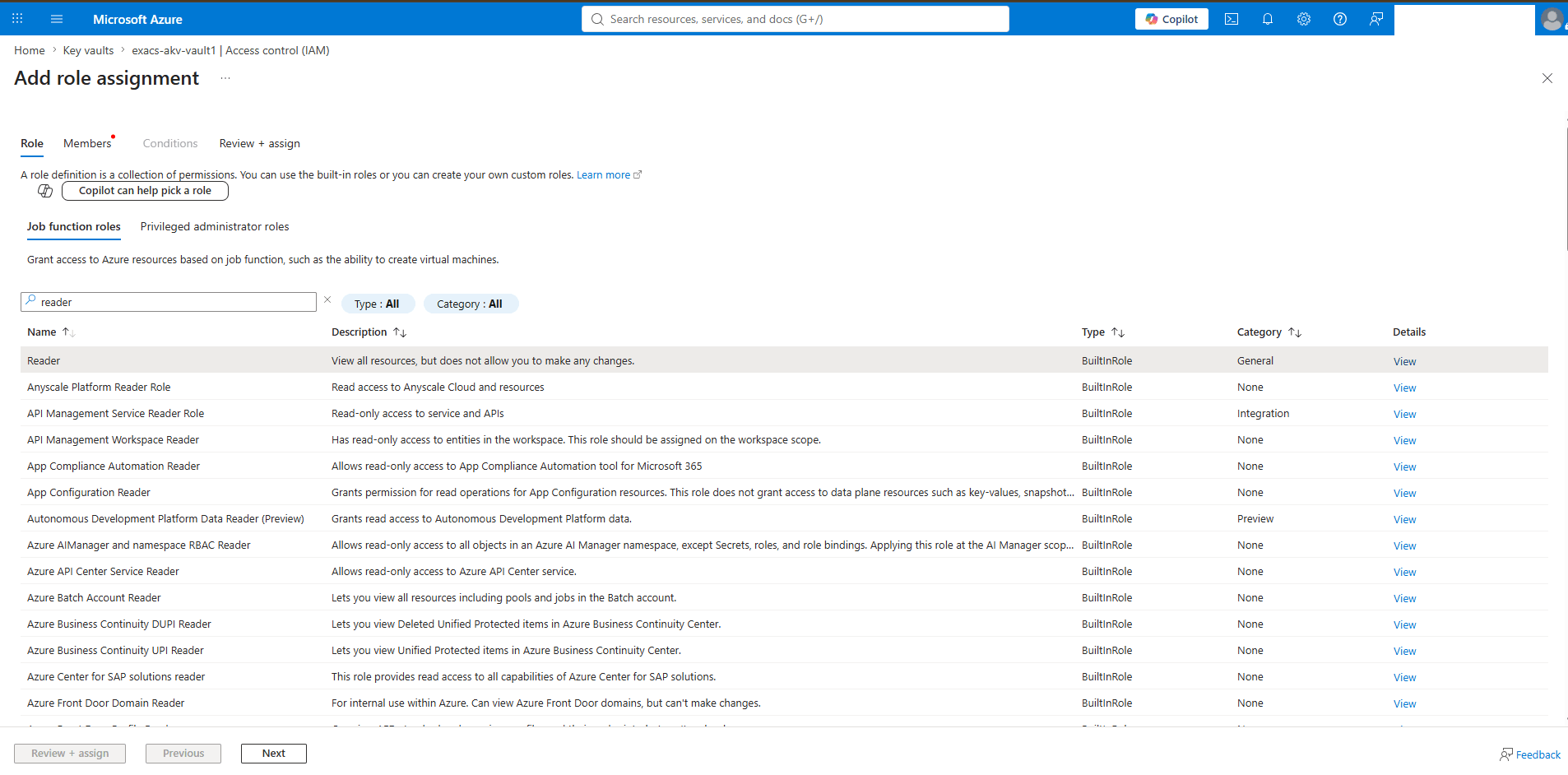Switch to the Role tab

click(32, 143)
